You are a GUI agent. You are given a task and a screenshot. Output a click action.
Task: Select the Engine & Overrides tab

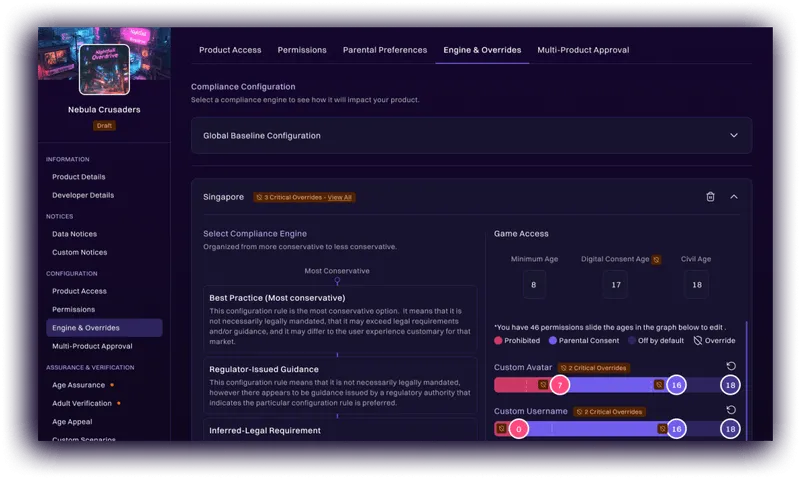coord(482,50)
